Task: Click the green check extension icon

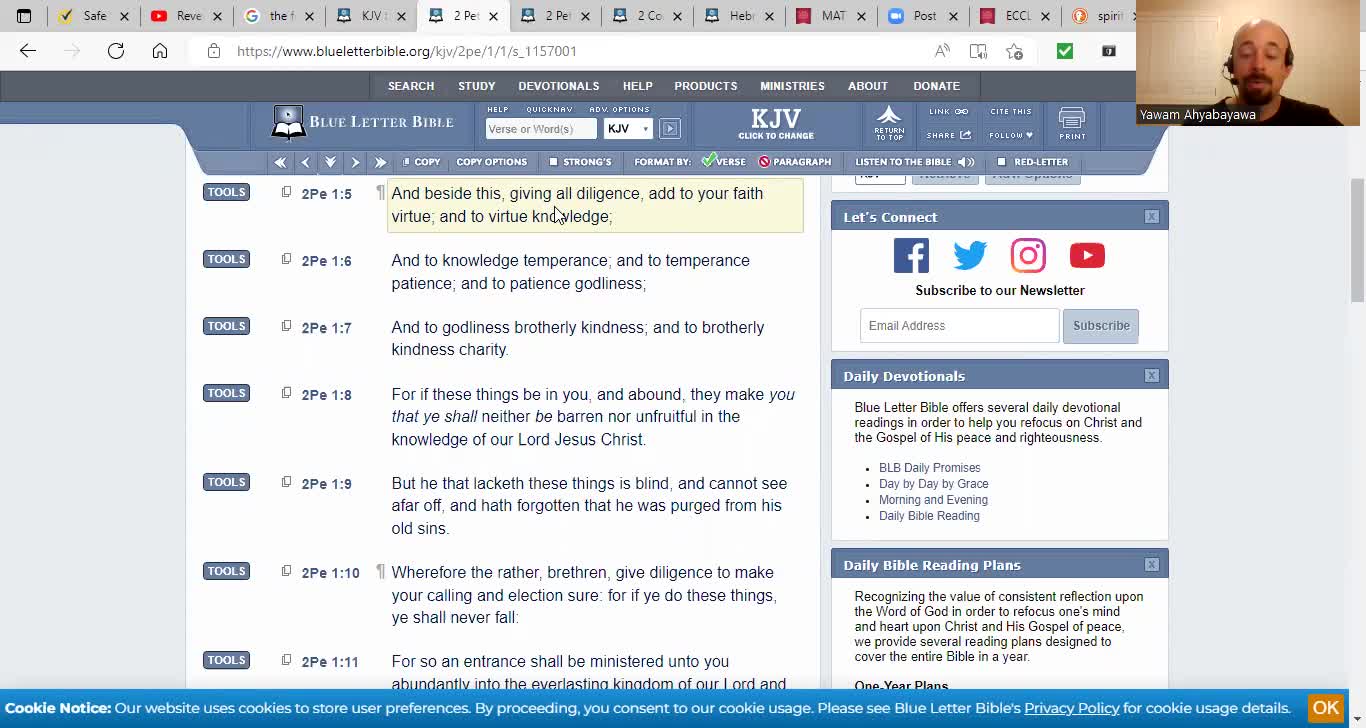Action: pyautogui.click(x=1065, y=51)
